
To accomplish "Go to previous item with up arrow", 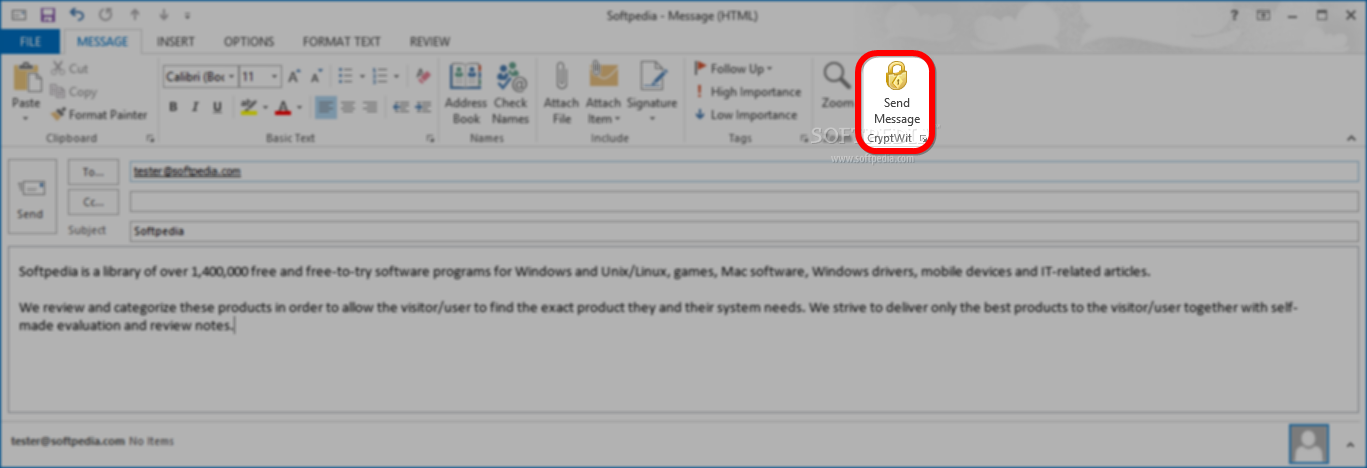I will click(135, 15).
